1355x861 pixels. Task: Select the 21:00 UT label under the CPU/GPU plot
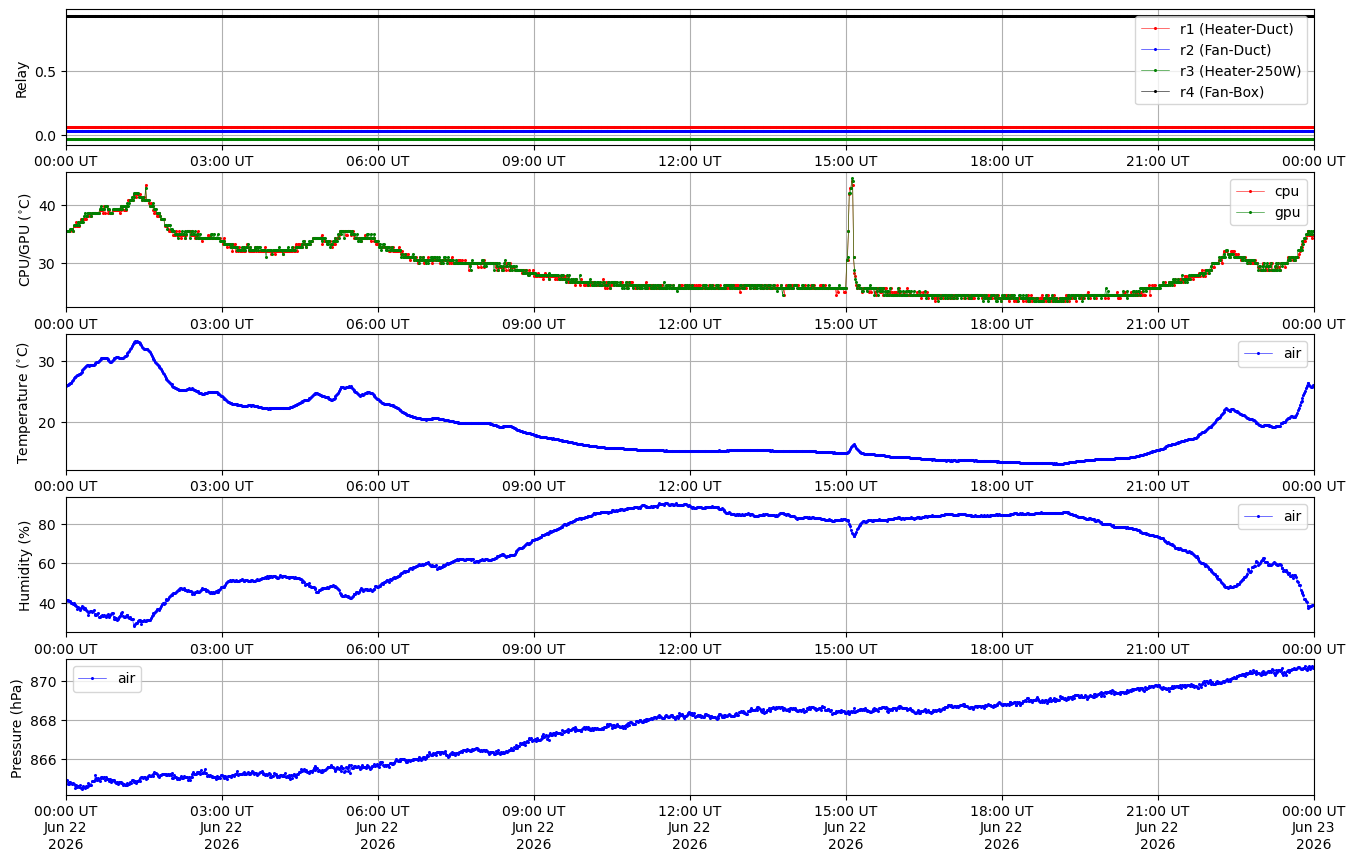[1158, 322]
